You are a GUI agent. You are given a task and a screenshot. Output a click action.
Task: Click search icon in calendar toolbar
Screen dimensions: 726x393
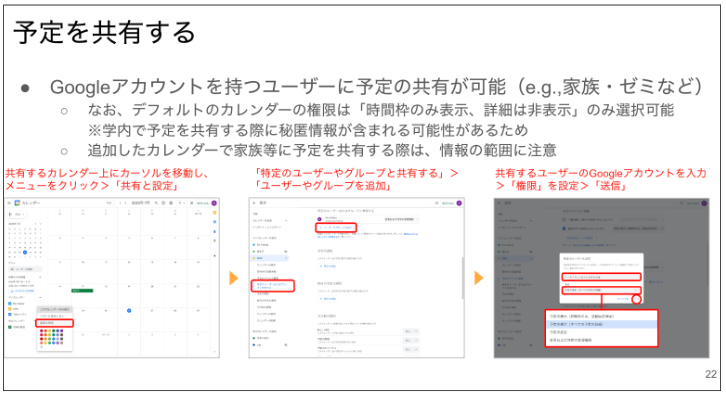(156, 203)
